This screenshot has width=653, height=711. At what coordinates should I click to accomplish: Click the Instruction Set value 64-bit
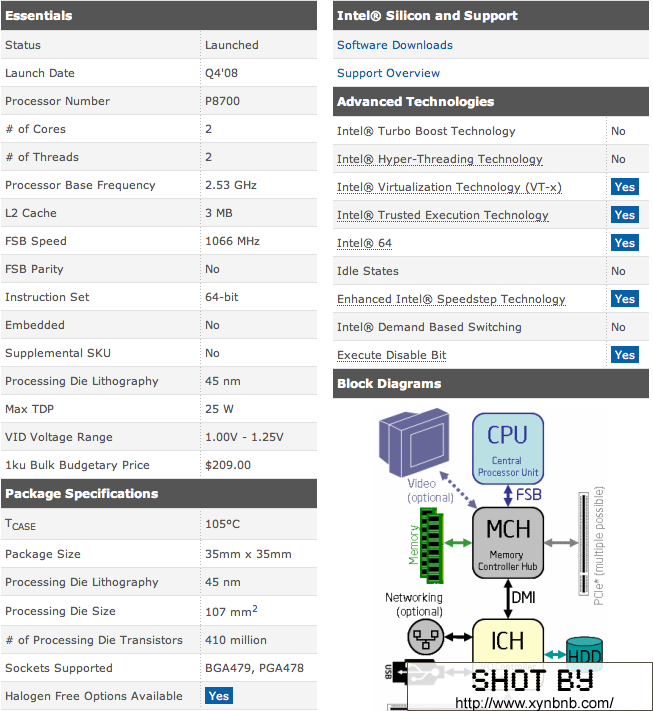point(221,297)
